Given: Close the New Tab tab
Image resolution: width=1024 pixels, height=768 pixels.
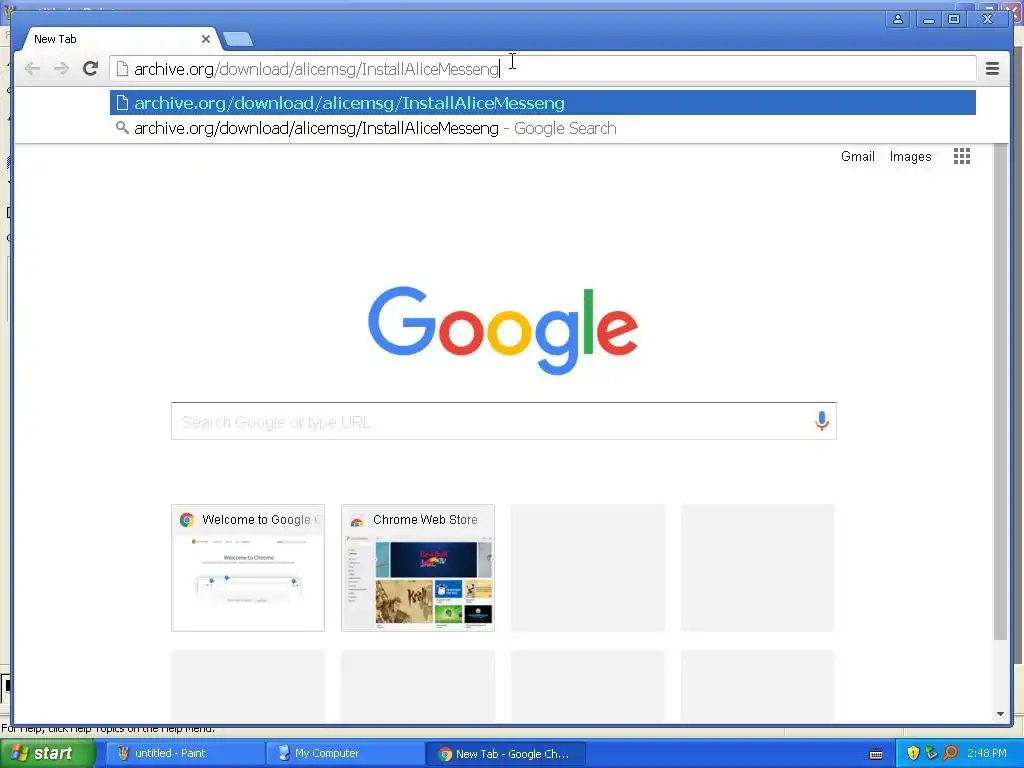Looking at the screenshot, I should pyautogui.click(x=206, y=39).
